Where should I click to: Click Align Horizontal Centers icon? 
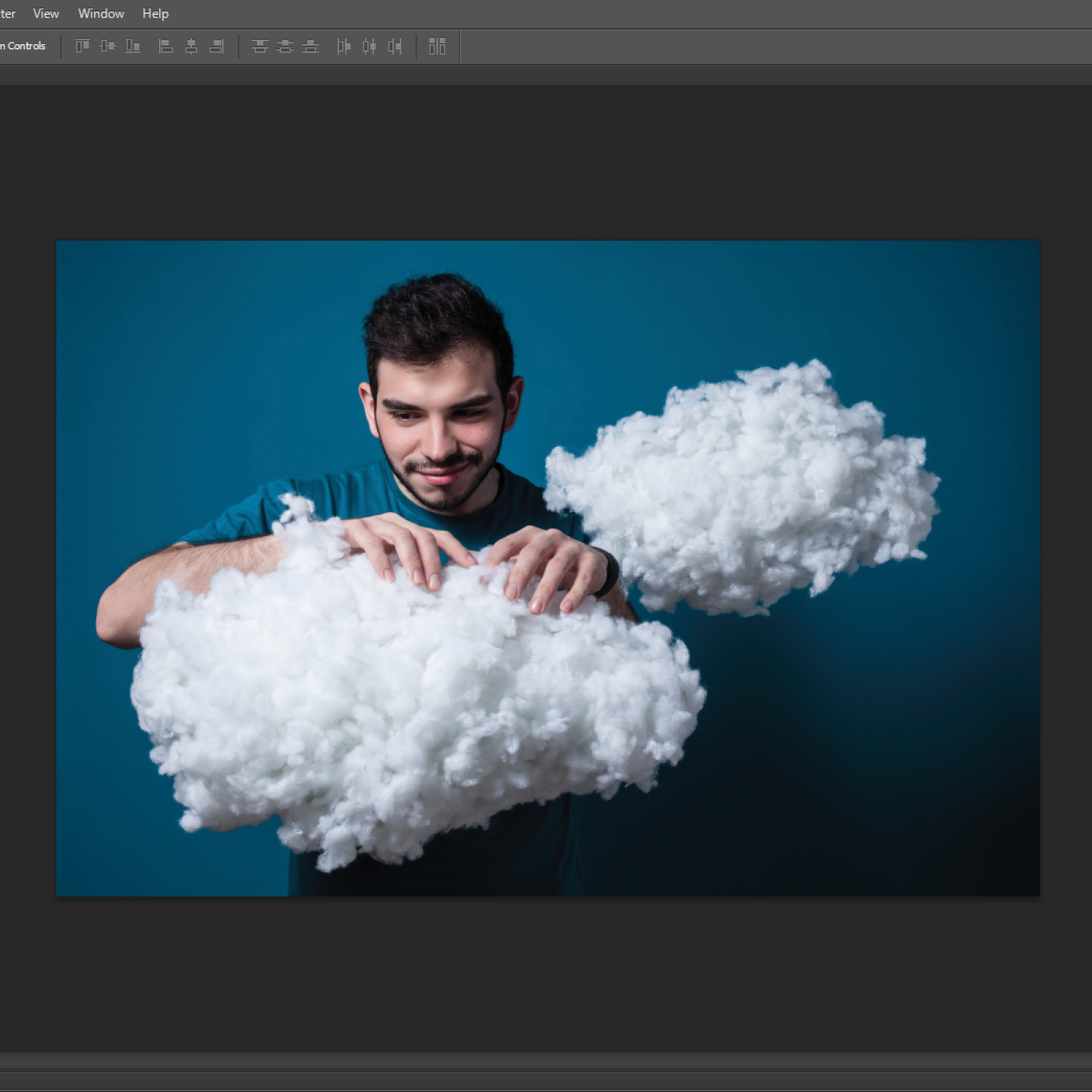(x=191, y=46)
